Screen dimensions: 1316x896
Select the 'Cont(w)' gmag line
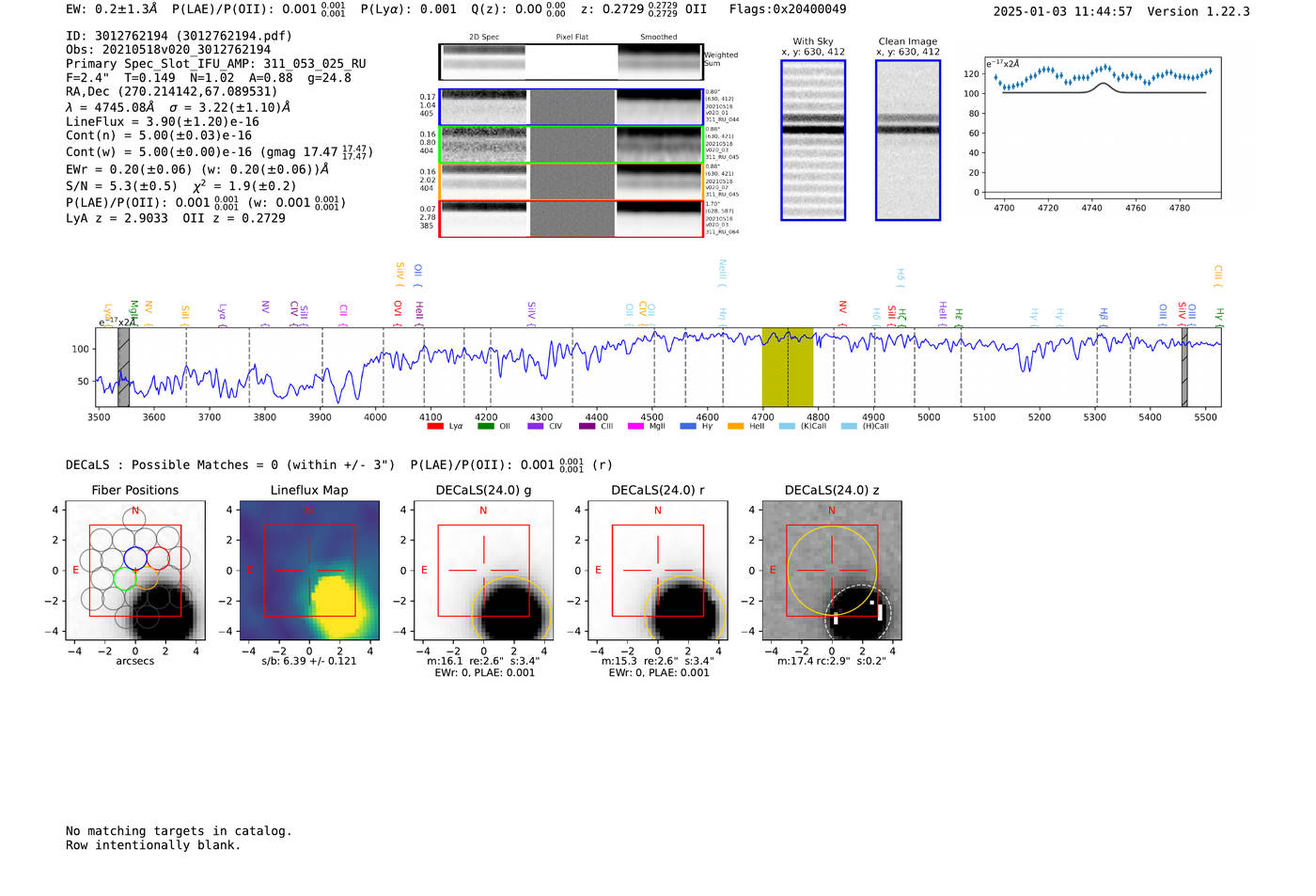tap(220, 151)
